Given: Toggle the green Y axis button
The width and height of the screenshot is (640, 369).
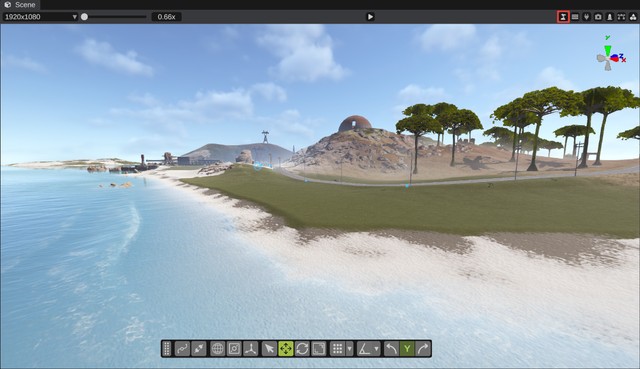Looking at the screenshot, I should [407, 349].
